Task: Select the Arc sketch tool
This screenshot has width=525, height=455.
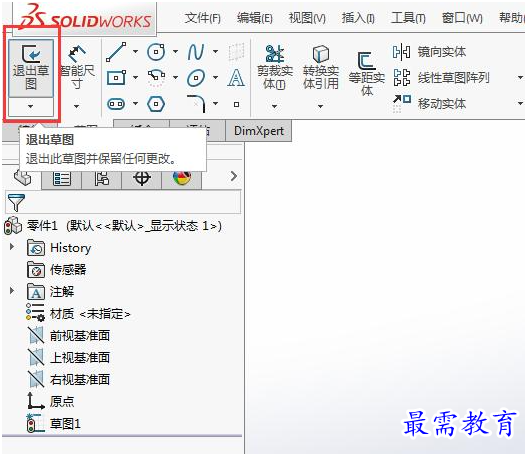Action: point(156,78)
